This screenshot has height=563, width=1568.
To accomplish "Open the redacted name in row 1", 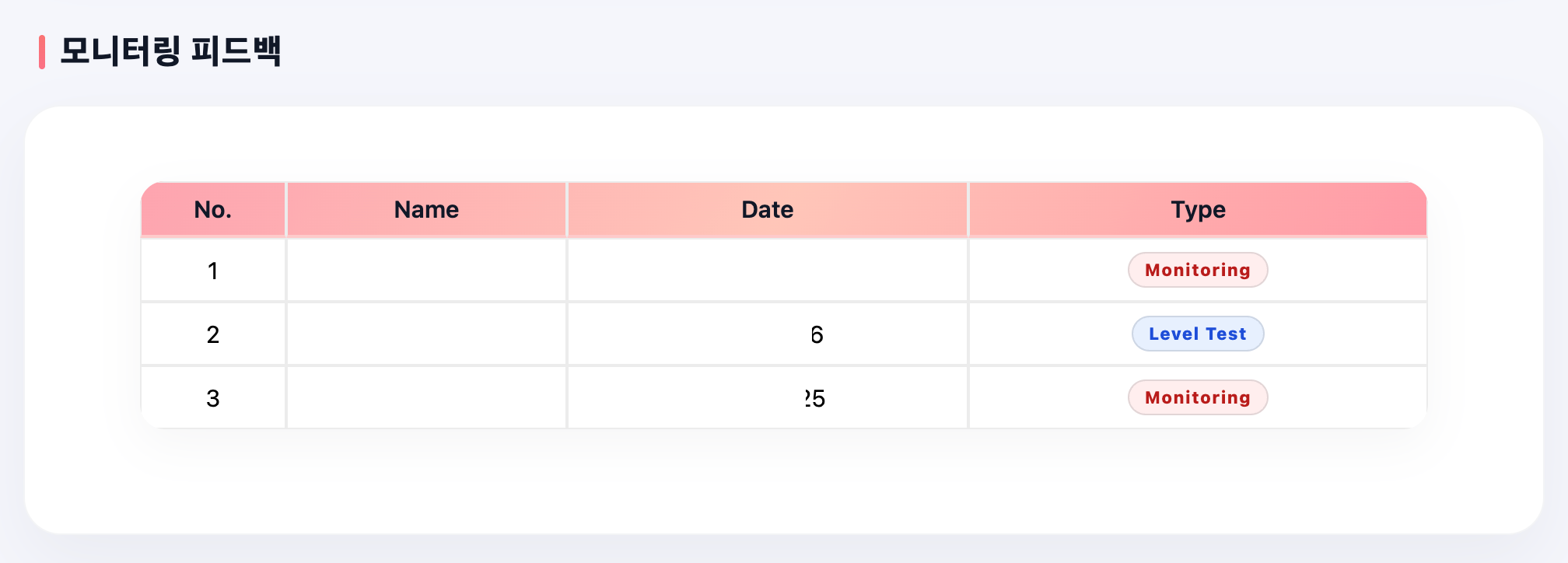I will (429, 269).
